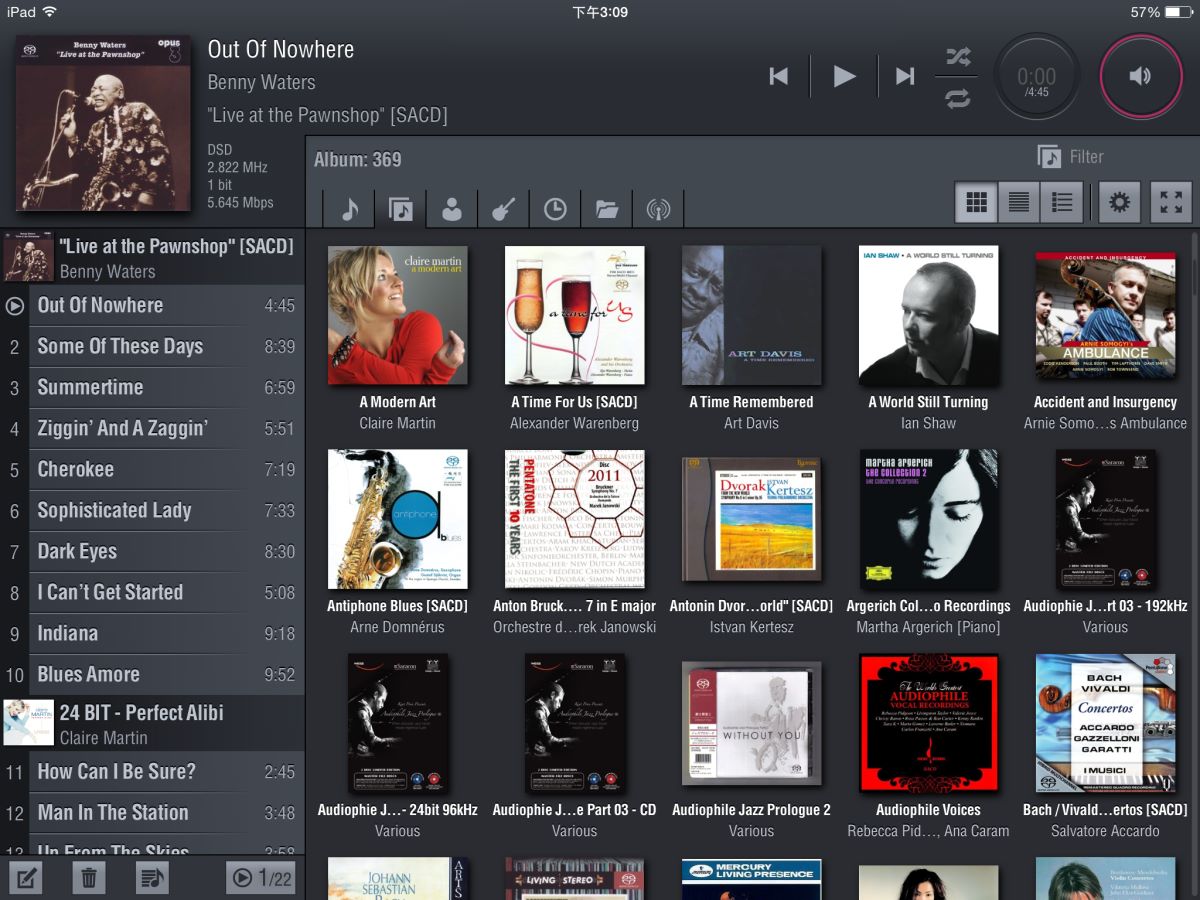Tap the 0:00 playback position dial
The image size is (1200, 900).
(1037, 76)
